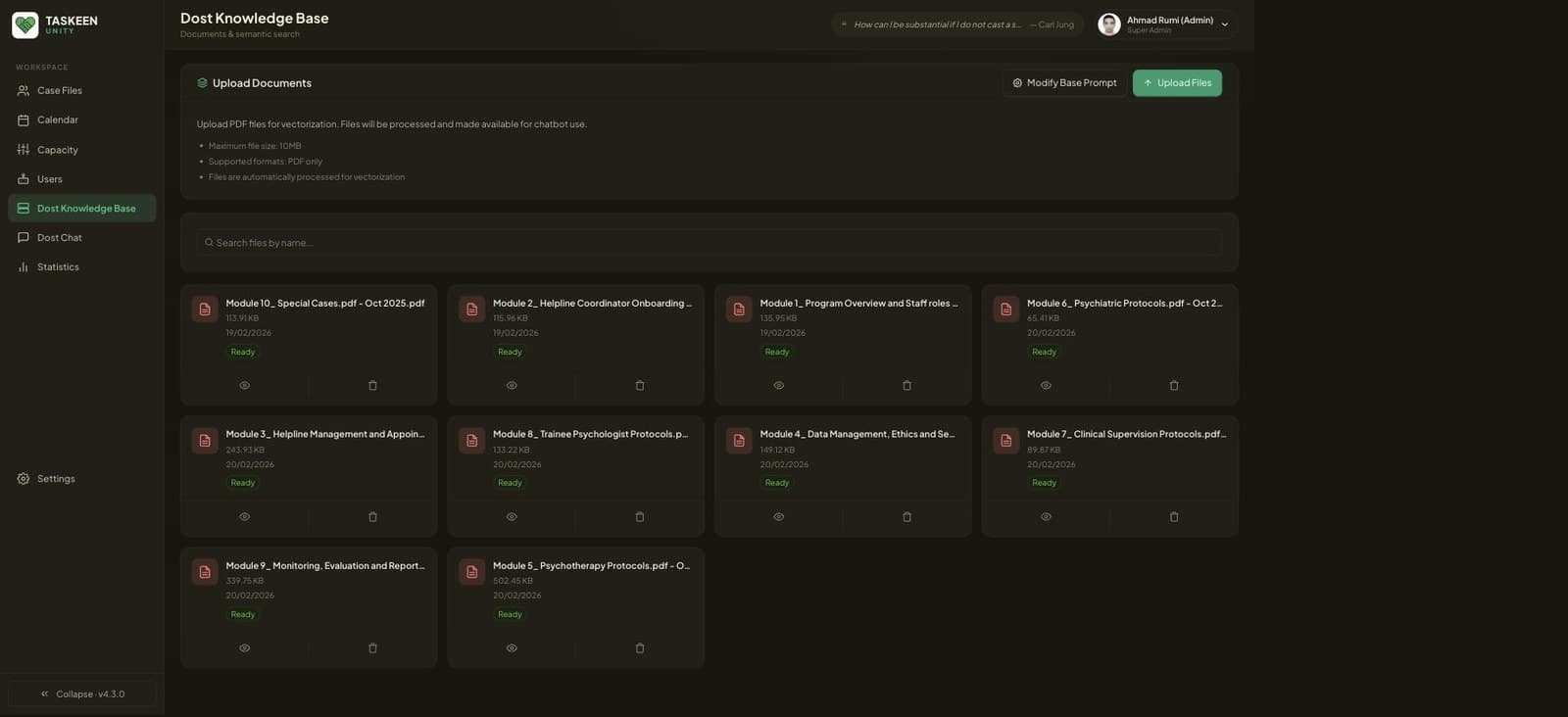
Task: Click the 243.93 KB file size
Action: [246, 450]
